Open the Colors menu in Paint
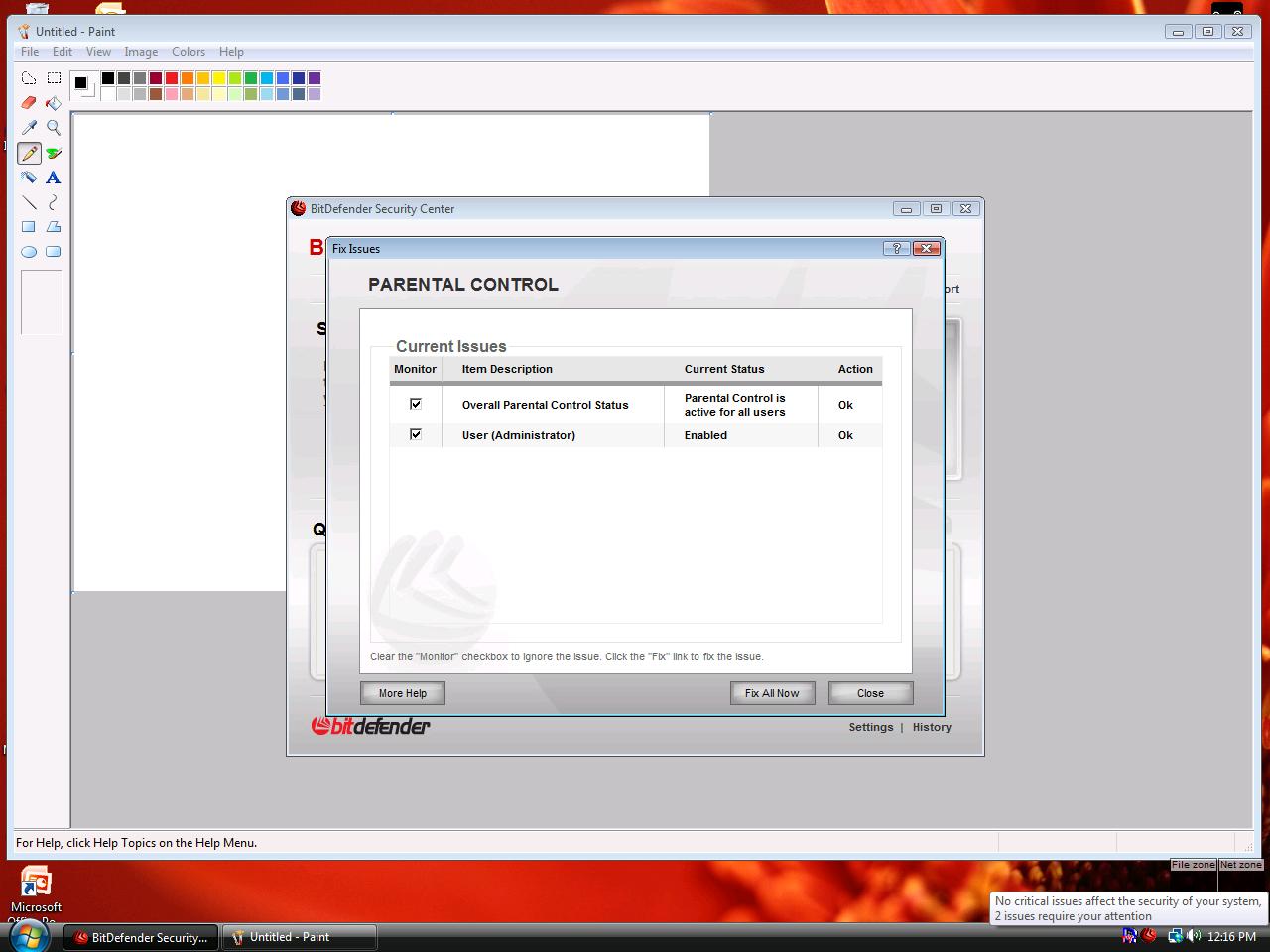This screenshot has height=952, width=1270. [189, 52]
